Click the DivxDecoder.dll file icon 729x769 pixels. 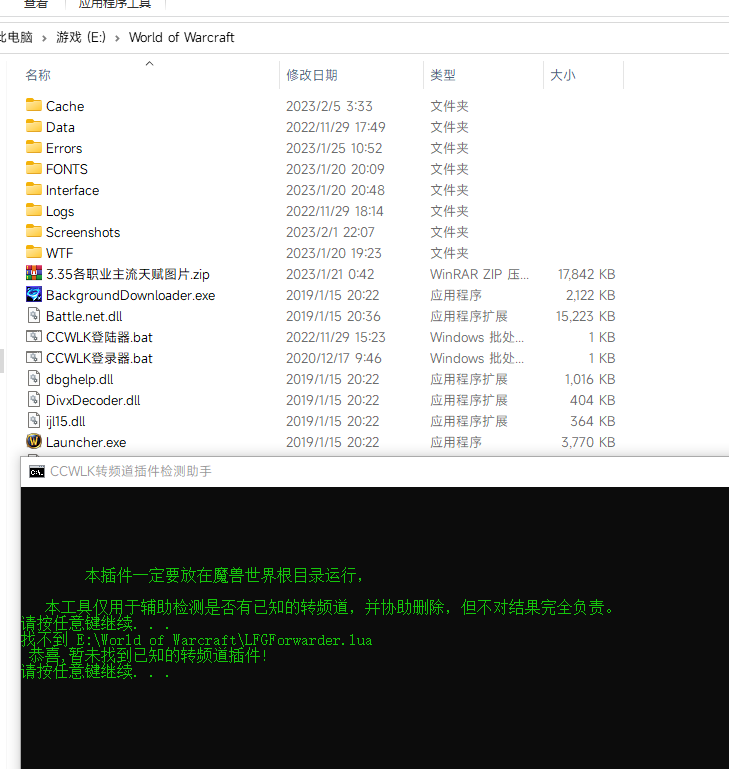pos(34,400)
